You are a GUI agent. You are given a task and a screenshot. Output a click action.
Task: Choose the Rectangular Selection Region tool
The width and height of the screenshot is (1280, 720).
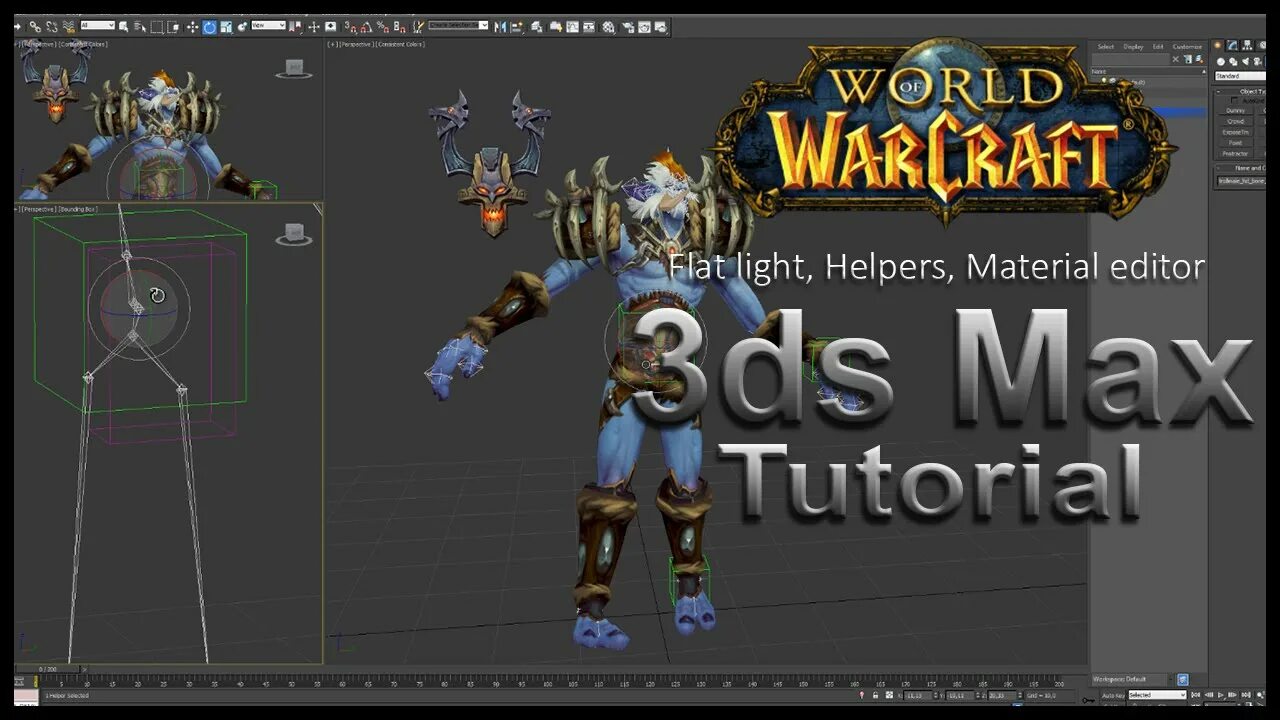click(156, 27)
